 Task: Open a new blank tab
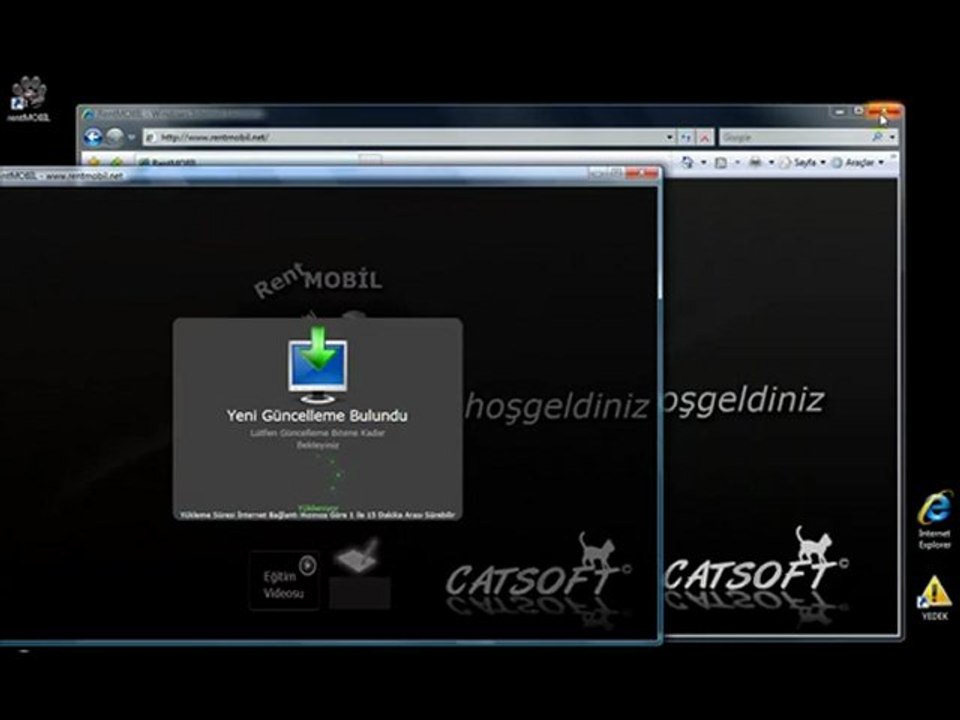coord(370,160)
